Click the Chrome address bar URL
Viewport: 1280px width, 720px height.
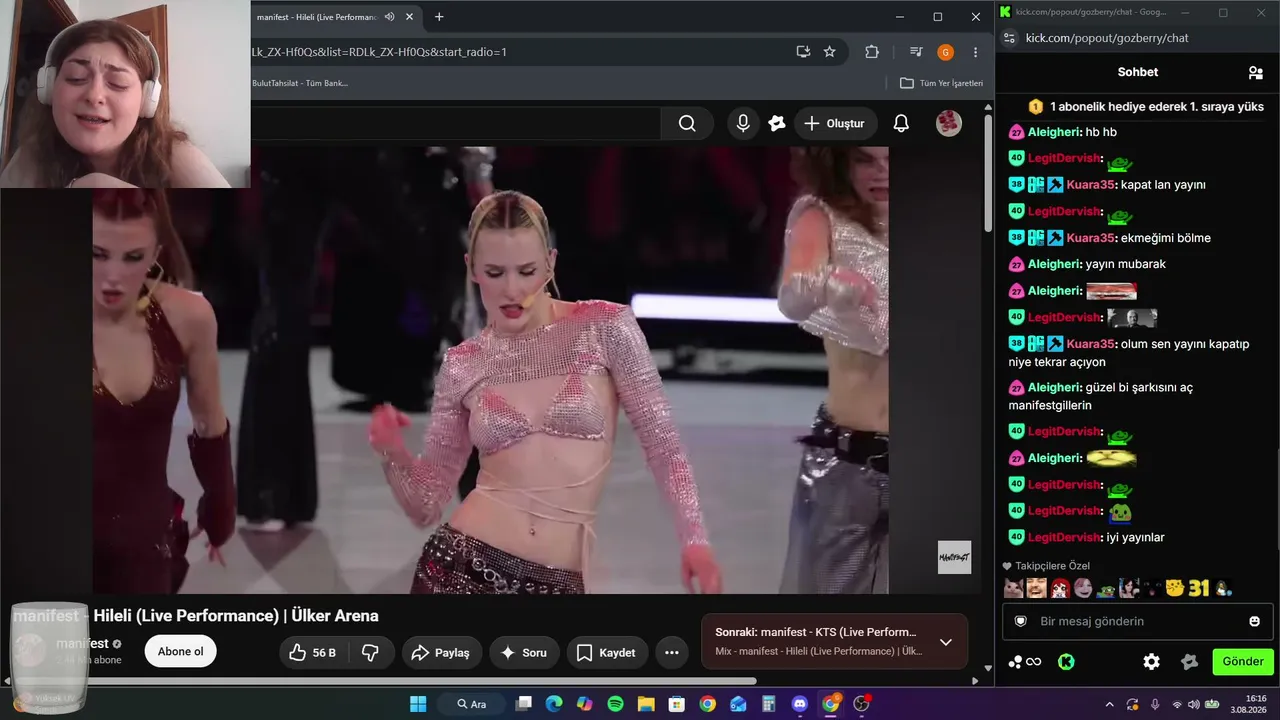tap(380, 52)
